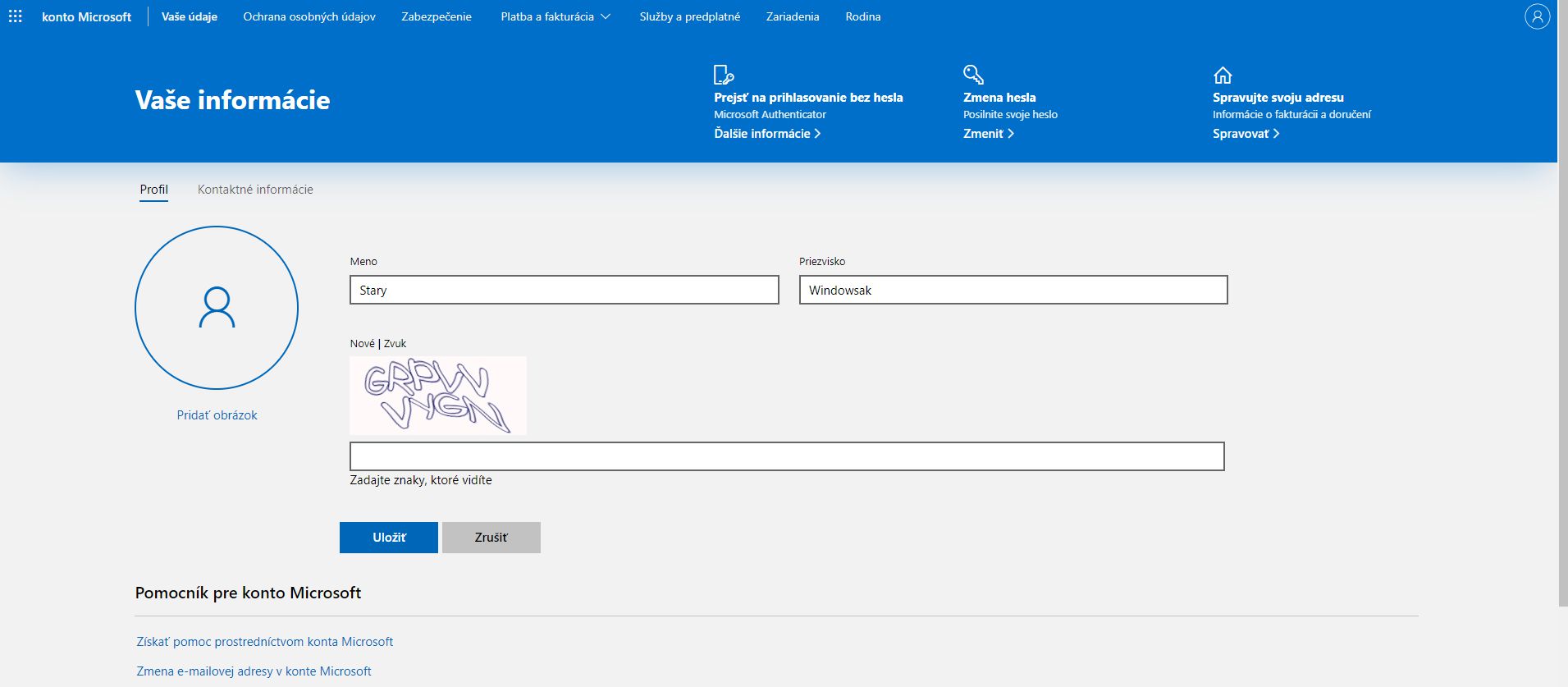This screenshot has width=1568, height=687.
Task: Click Prejsť na prihlasovanie bez hesla heading
Action: pyautogui.click(x=808, y=98)
